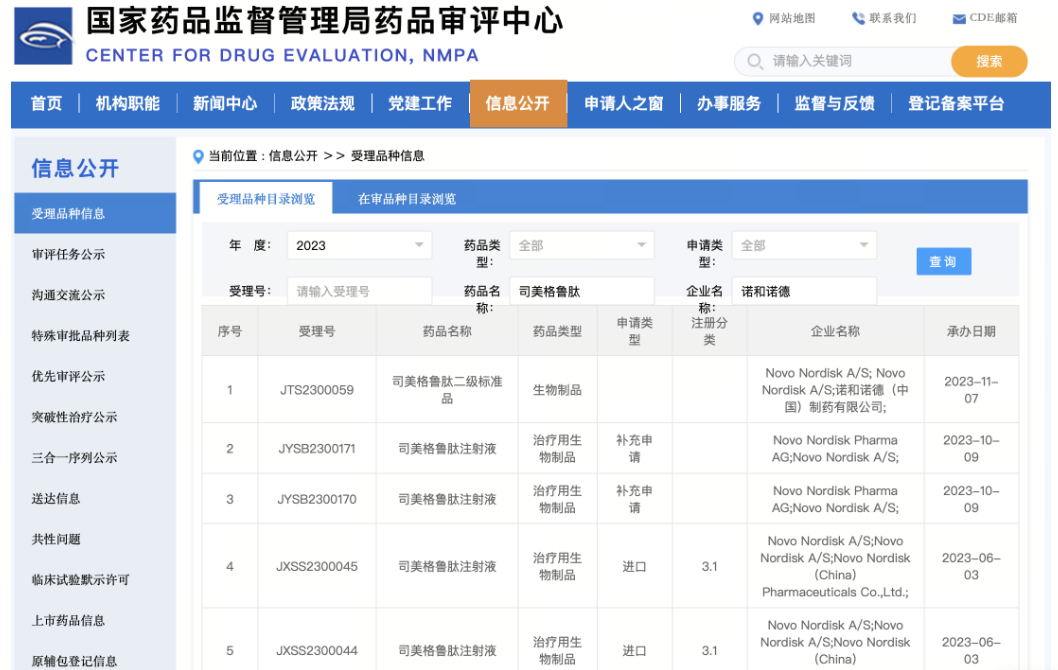1058x670 pixels.
Task: Click the 企业名称 column header
Action: [x=835, y=331]
